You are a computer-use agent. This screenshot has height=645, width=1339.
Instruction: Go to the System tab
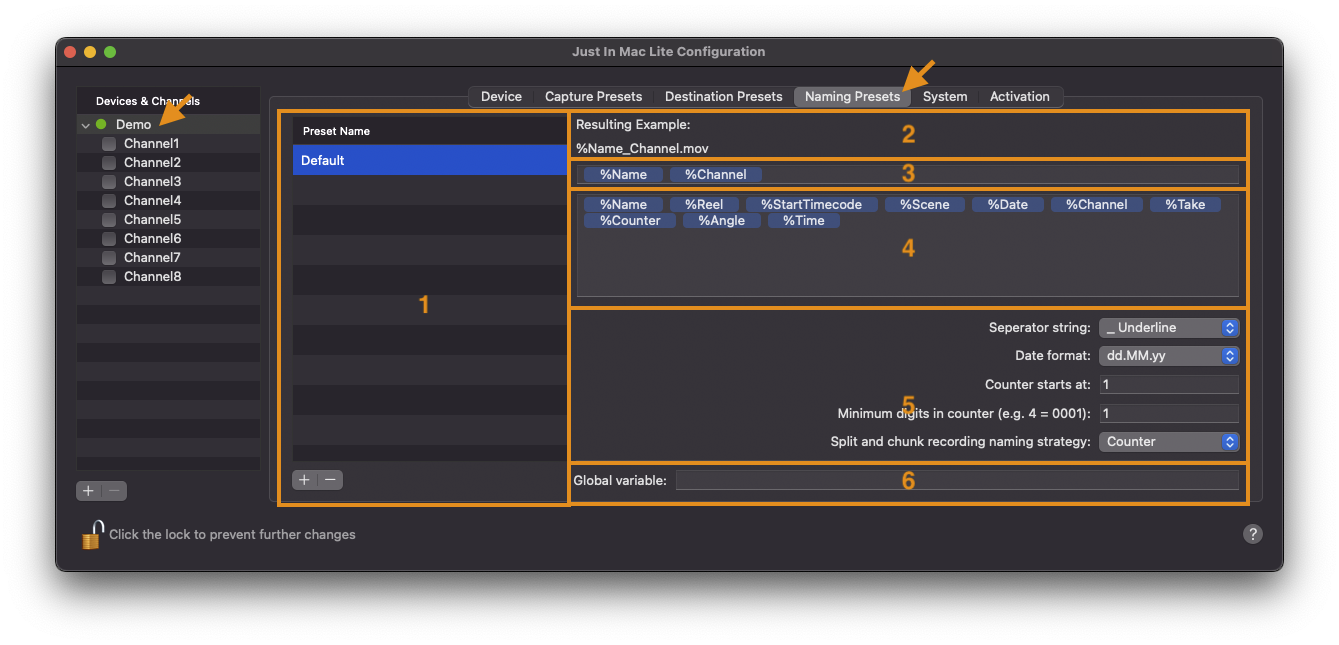click(x=945, y=97)
